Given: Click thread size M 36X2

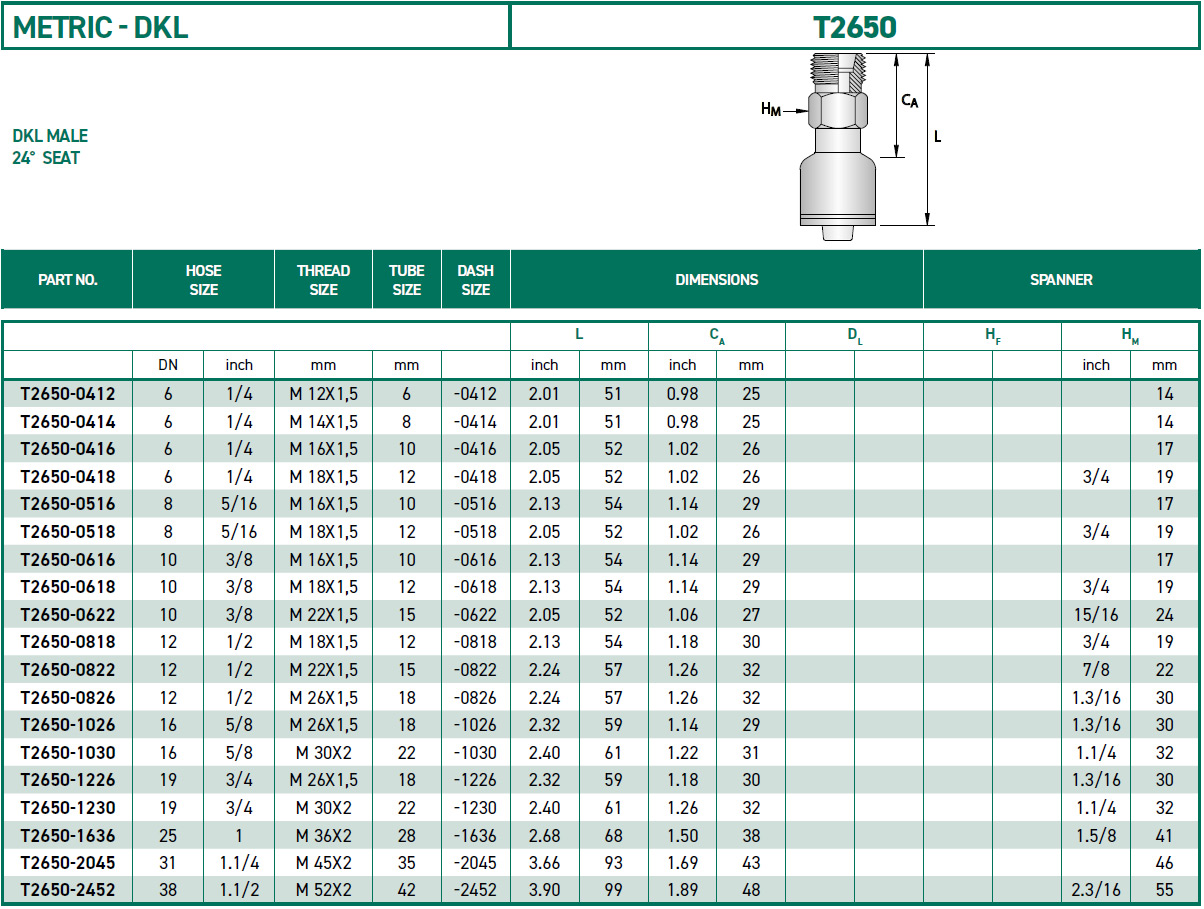Looking at the screenshot, I should [x=323, y=835].
